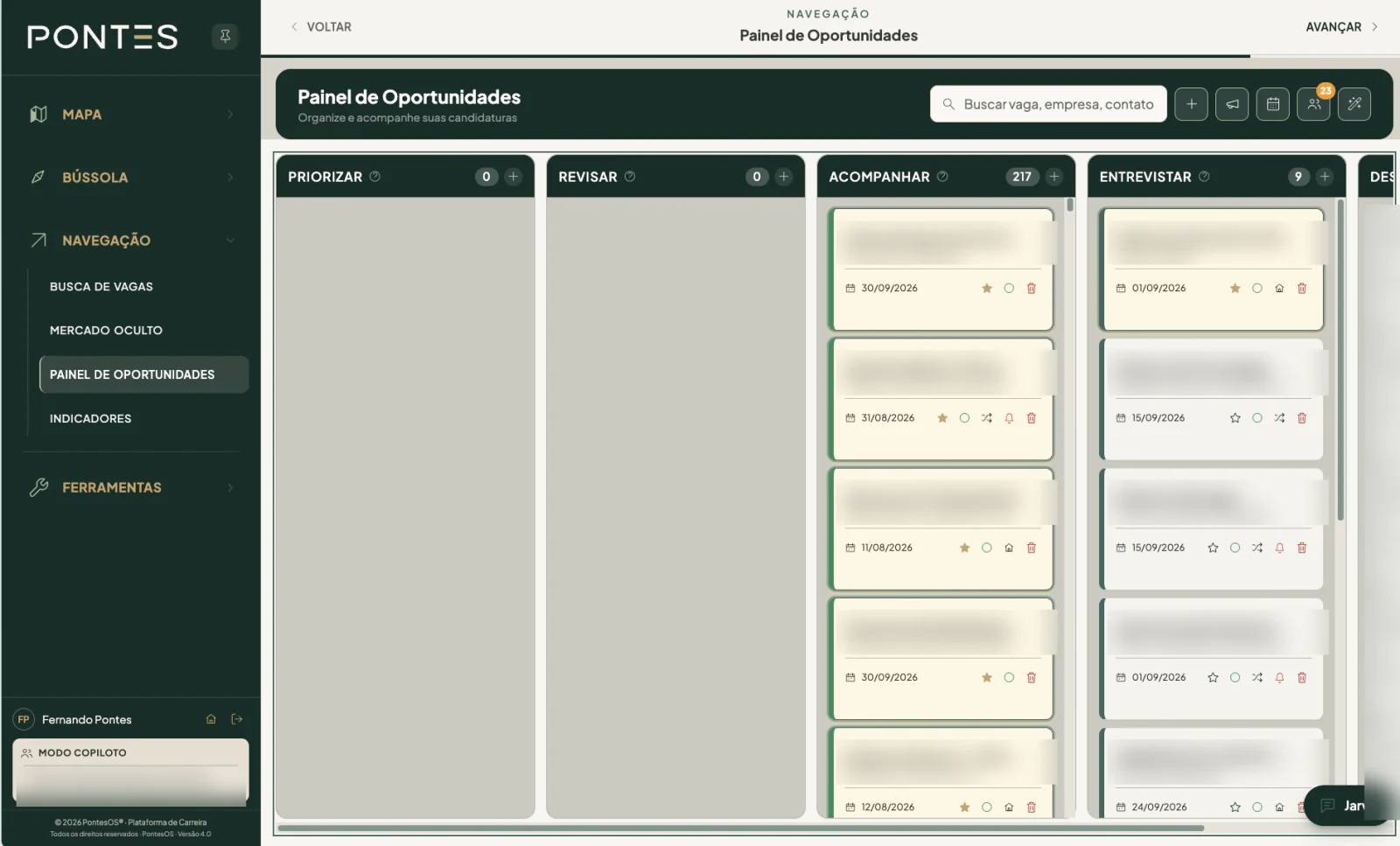Toggle the star on the 31/08/2026 card
Image resolution: width=1400 pixels, height=846 pixels.
click(942, 418)
